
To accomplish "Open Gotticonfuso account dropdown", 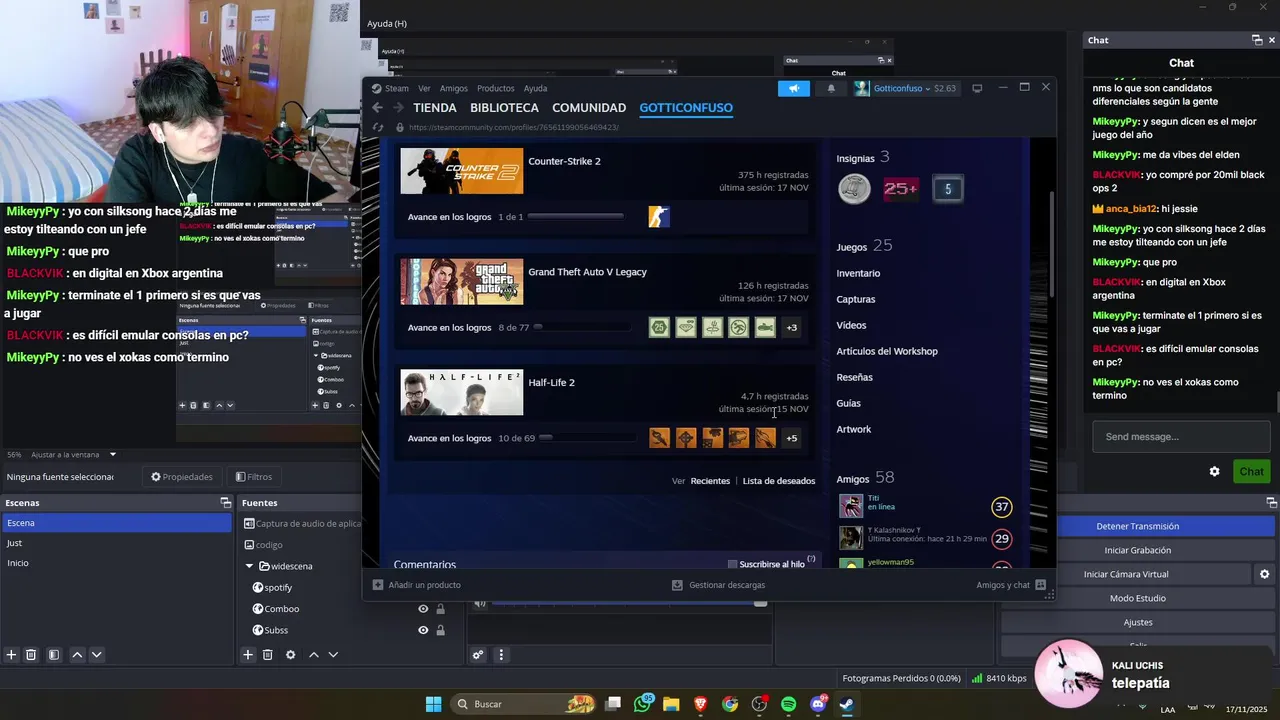I will click(x=905, y=88).
